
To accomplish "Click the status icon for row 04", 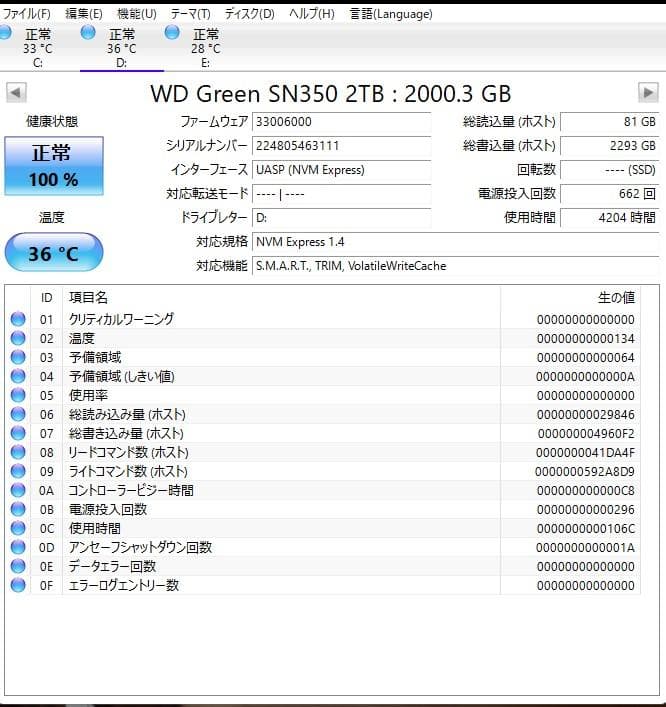I will click(x=18, y=376).
